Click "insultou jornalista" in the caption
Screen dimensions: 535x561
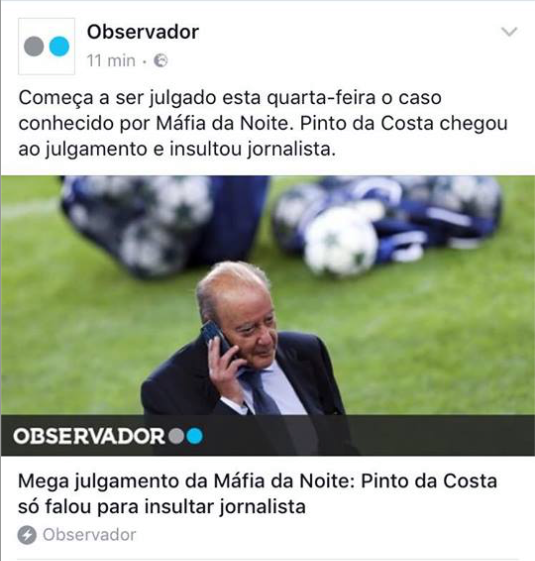pos(253,149)
